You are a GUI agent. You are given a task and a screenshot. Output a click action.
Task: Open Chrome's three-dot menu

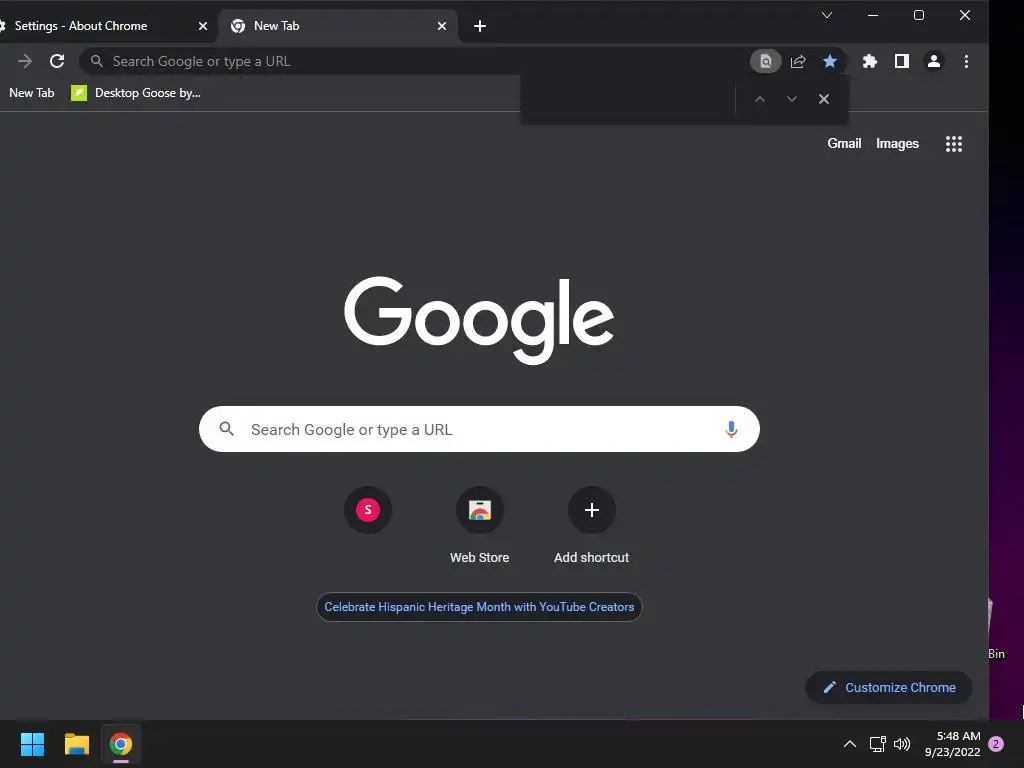click(x=966, y=61)
